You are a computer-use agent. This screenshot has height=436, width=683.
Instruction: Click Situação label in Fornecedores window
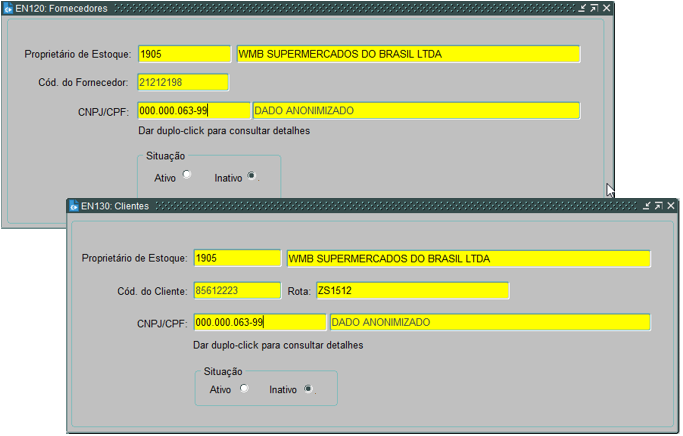coord(166,156)
